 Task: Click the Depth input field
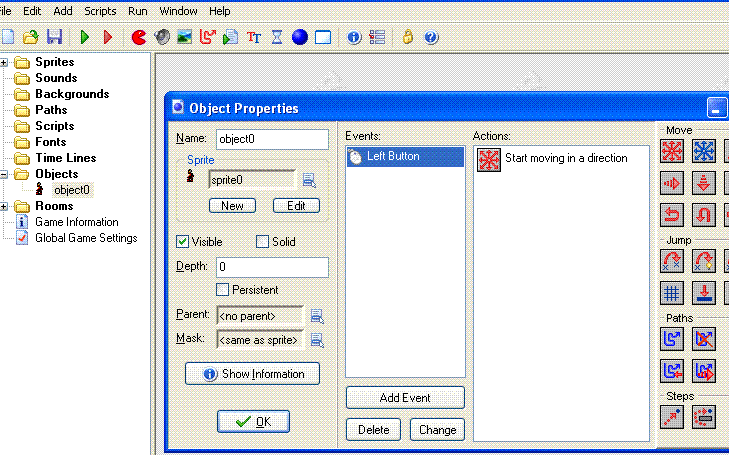click(272, 267)
